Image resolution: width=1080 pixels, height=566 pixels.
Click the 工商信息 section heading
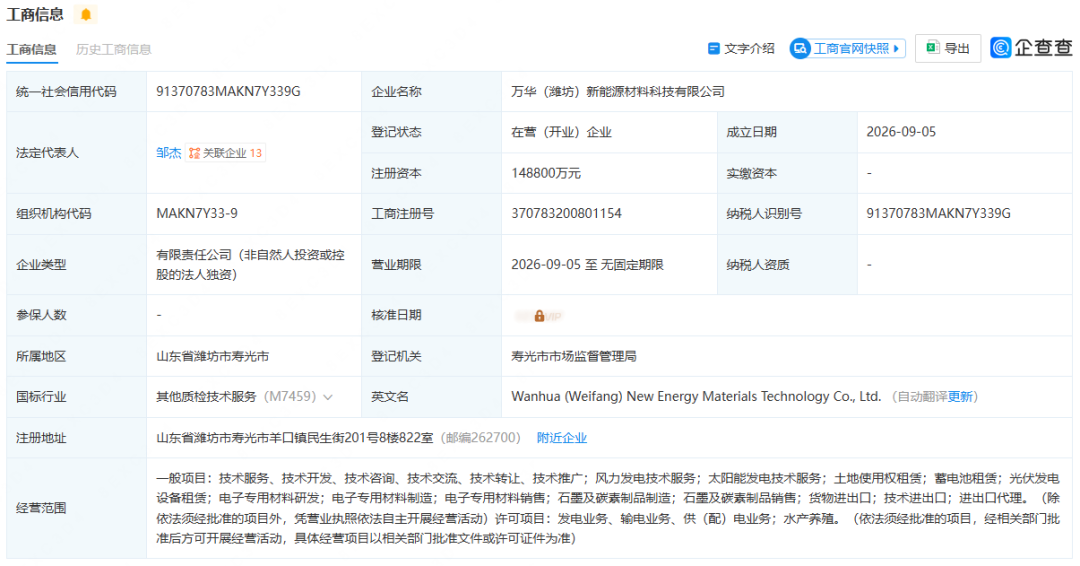tap(35, 14)
